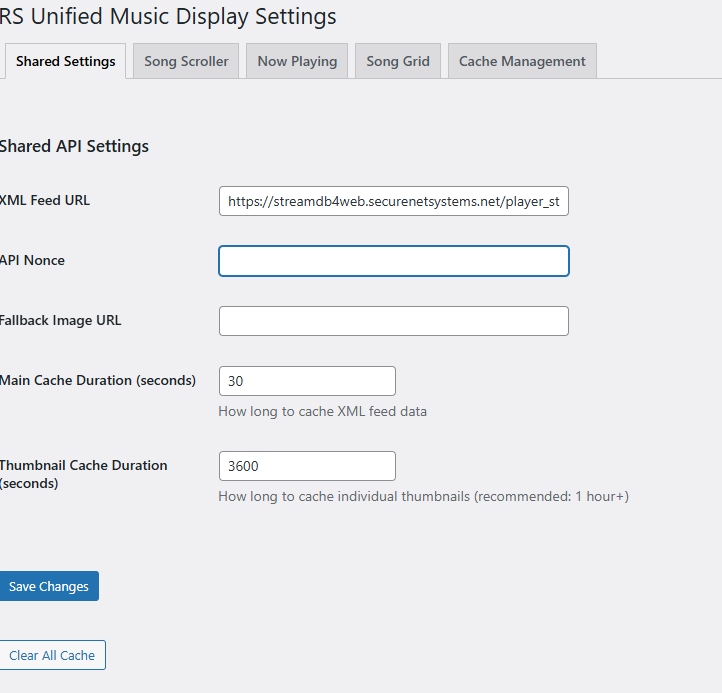The width and height of the screenshot is (722, 693).
Task: Select the Main Cache Duration input
Action: point(307,381)
